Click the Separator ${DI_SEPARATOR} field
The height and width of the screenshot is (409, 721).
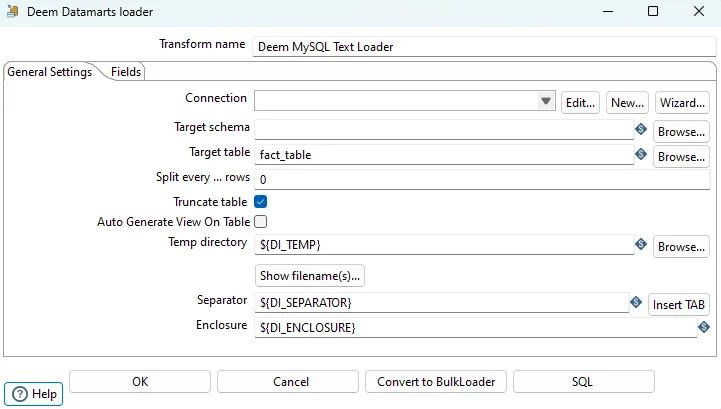442,302
